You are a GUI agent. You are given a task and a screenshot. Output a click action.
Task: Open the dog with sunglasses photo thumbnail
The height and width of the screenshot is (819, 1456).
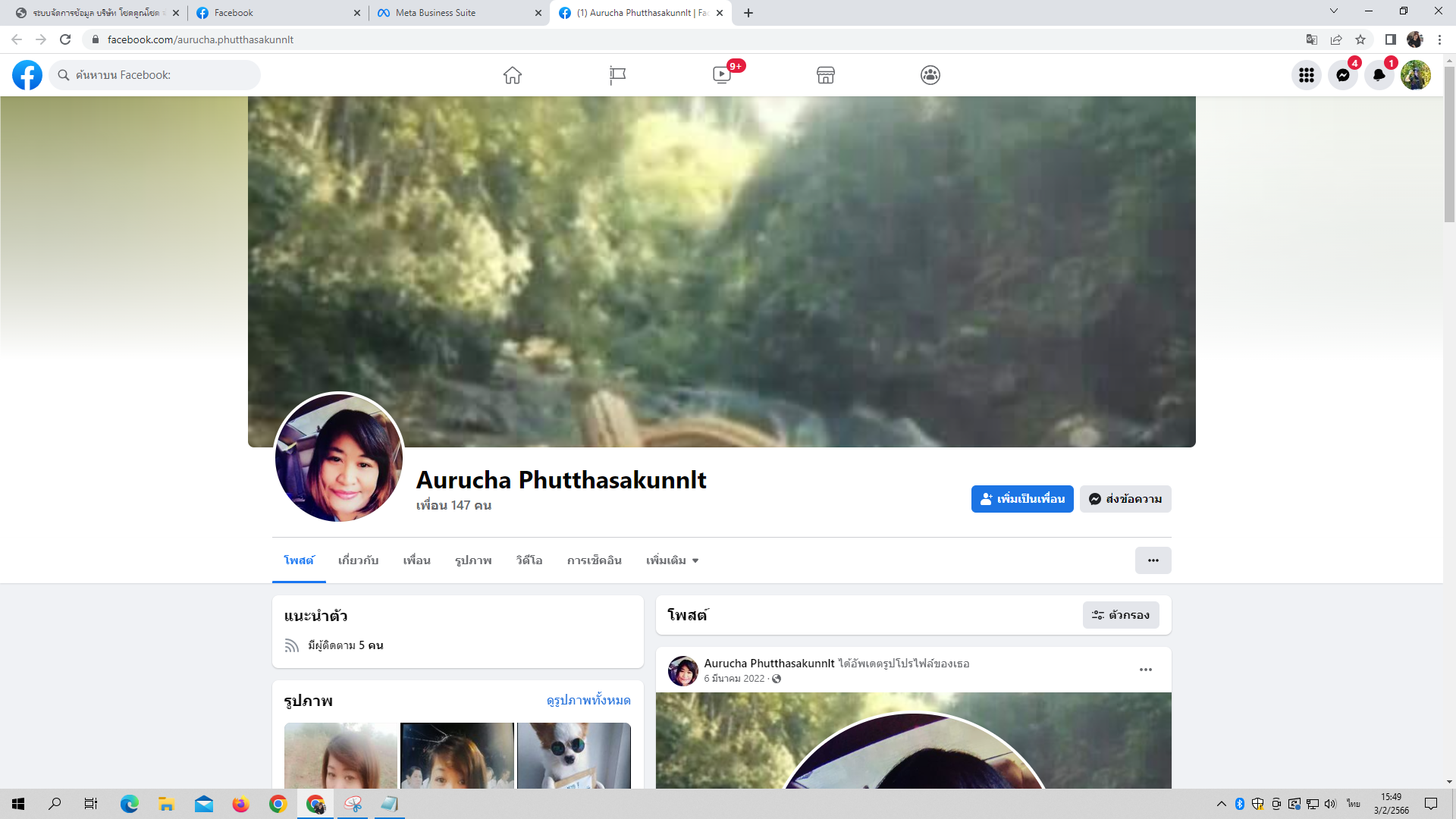(573, 755)
